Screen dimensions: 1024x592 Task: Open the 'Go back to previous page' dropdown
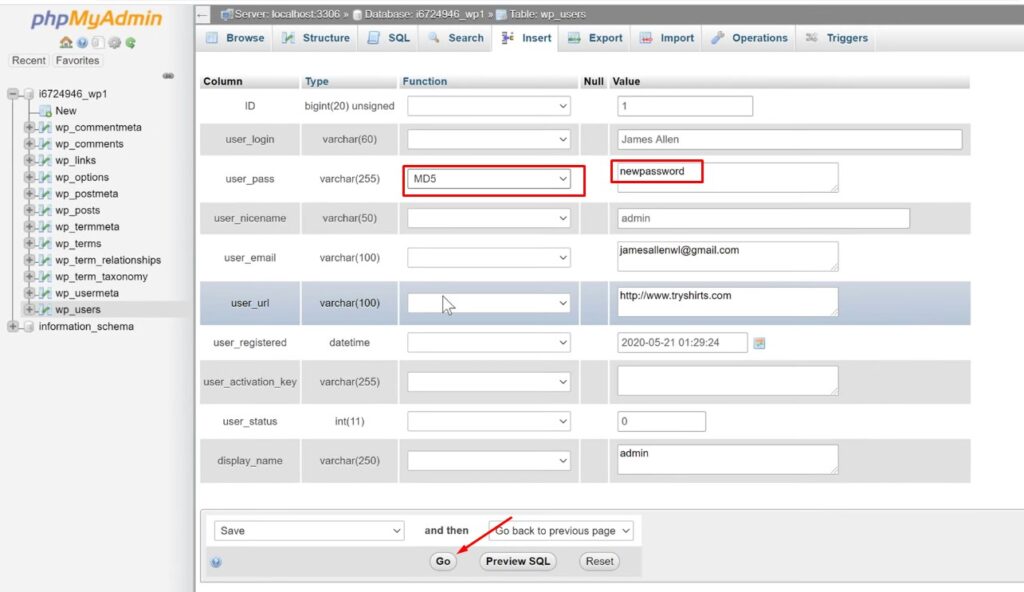(560, 530)
